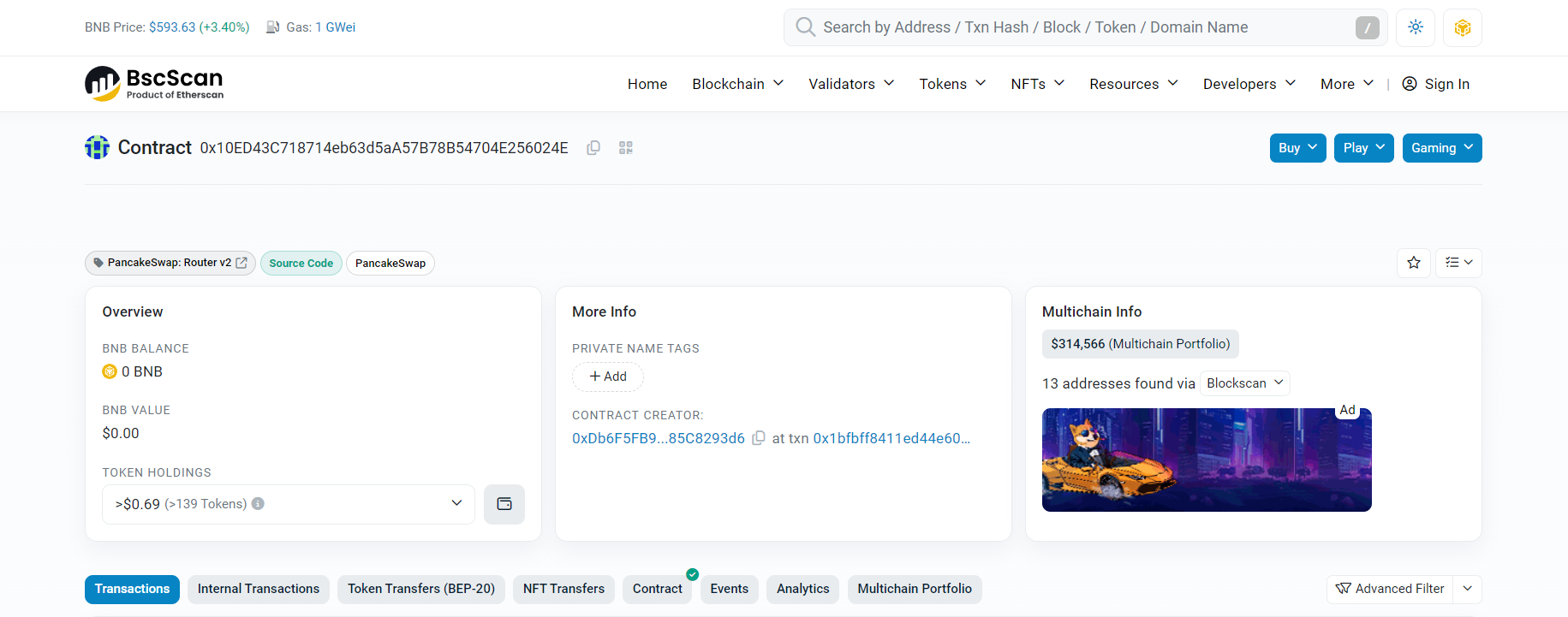Click the $314,566 Multichain Portfolio badge
1568x617 pixels.
pyautogui.click(x=1140, y=344)
